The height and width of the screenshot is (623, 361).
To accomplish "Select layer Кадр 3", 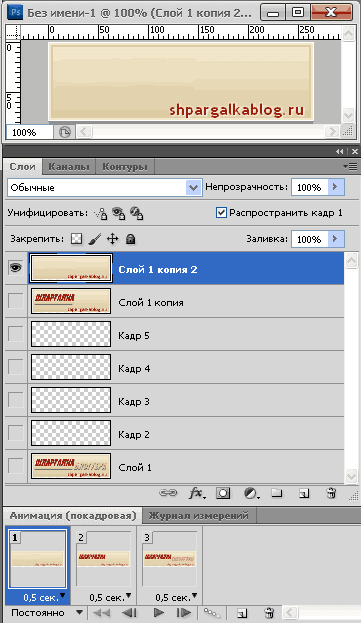I will pyautogui.click(x=185, y=400).
